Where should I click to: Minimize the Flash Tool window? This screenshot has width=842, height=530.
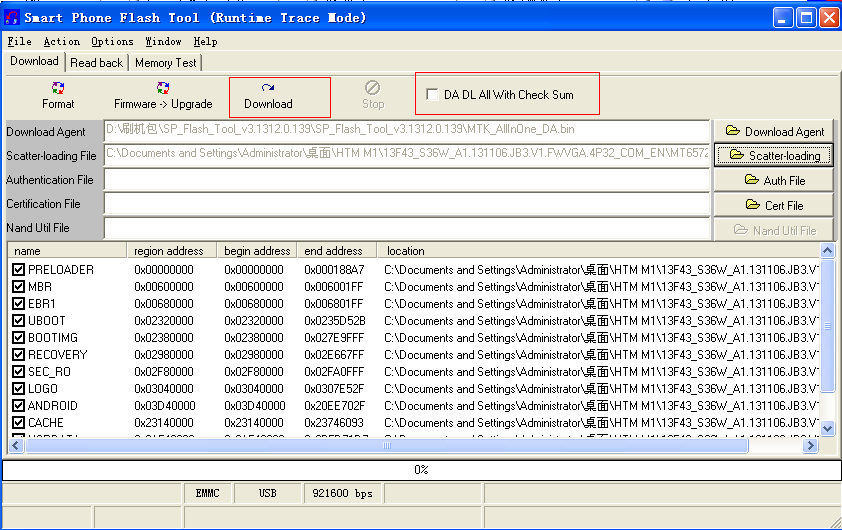coord(783,18)
